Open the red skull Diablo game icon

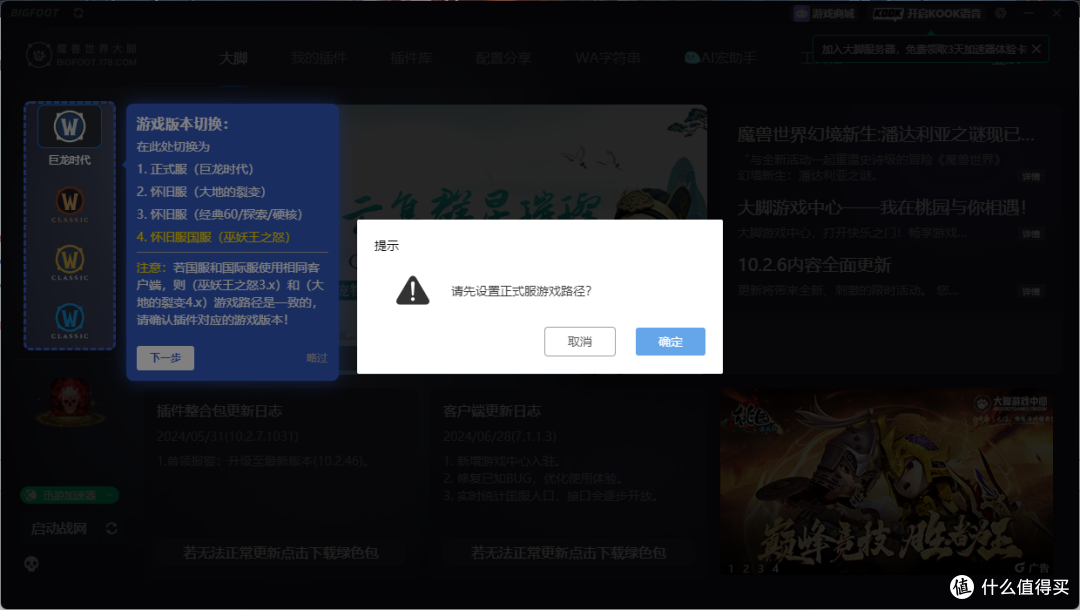click(x=70, y=400)
